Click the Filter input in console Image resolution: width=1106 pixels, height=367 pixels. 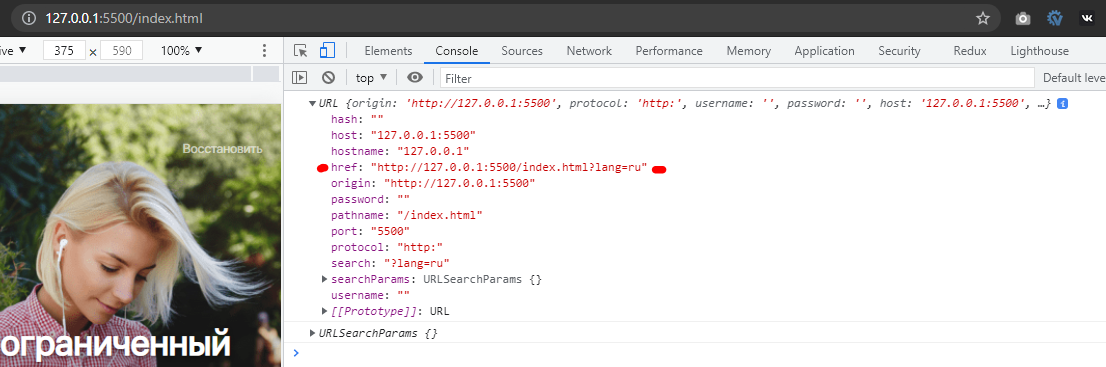(737, 78)
